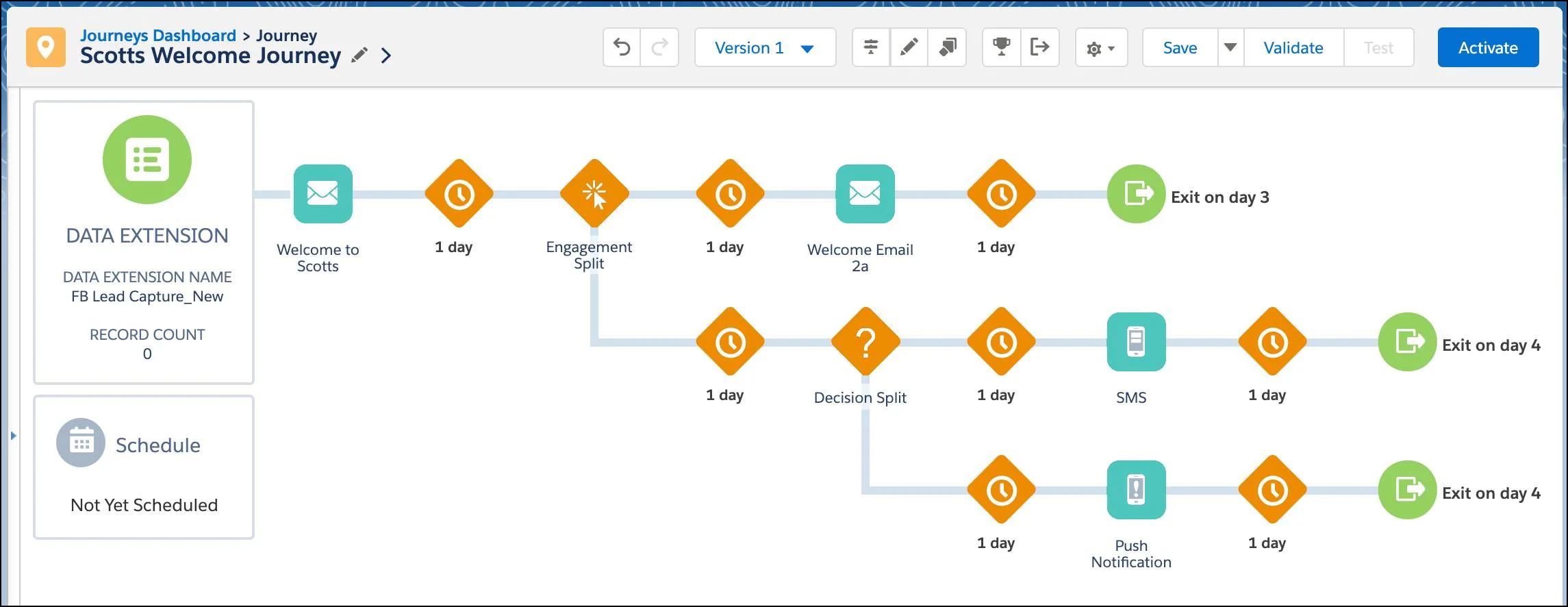The image size is (1568, 607).
Task: Select the wait activity before SMS
Action: coord(1001,342)
